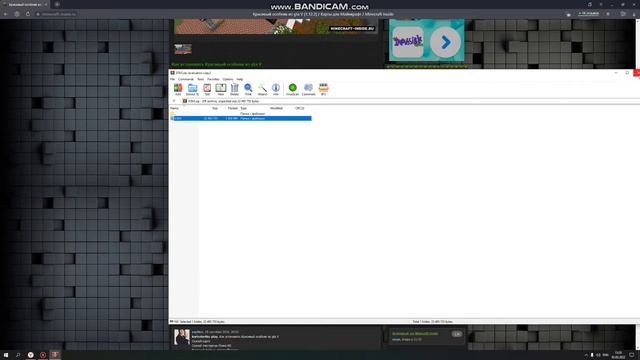The image size is (640, 360).
Task: Click the small map thumbnail on webpage
Action: 183,49
